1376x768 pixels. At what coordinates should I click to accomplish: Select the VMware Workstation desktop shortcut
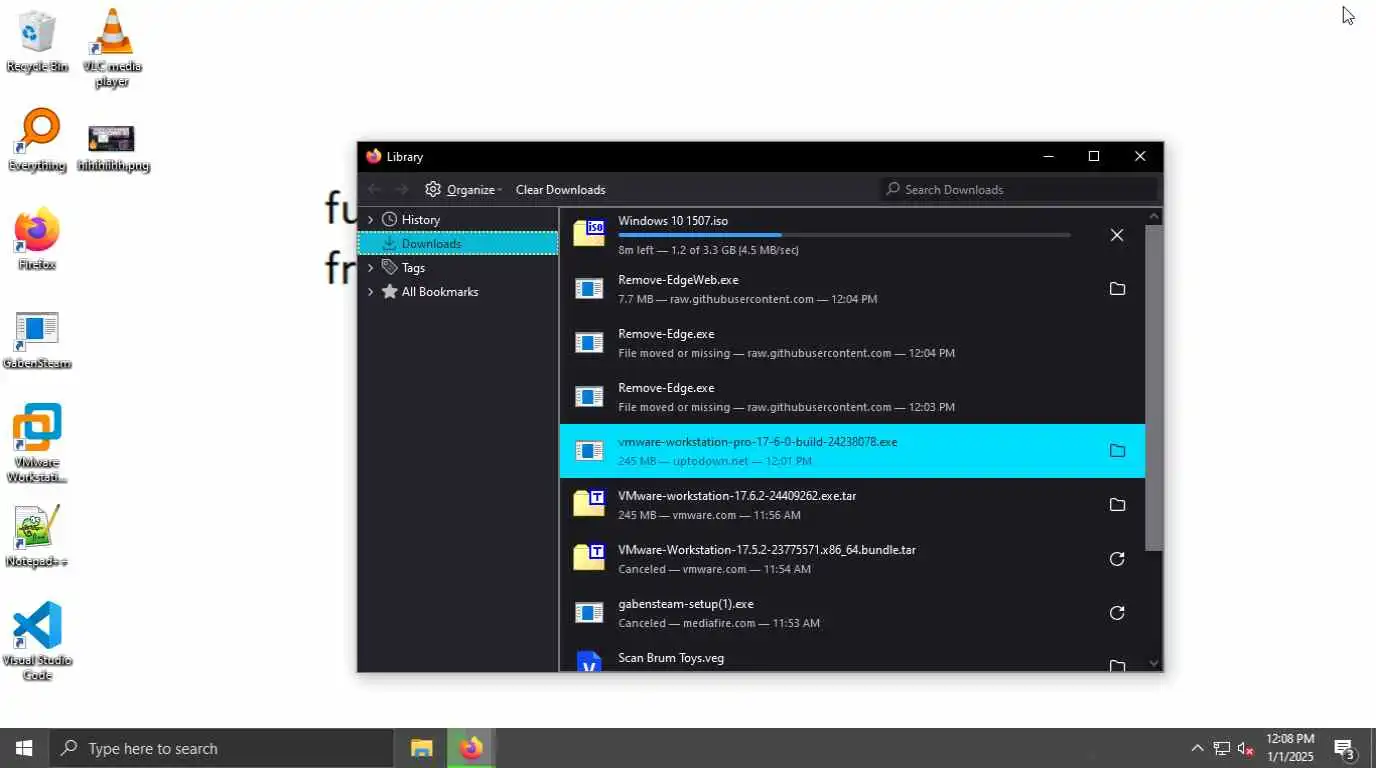pyautogui.click(x=37, y=443)
